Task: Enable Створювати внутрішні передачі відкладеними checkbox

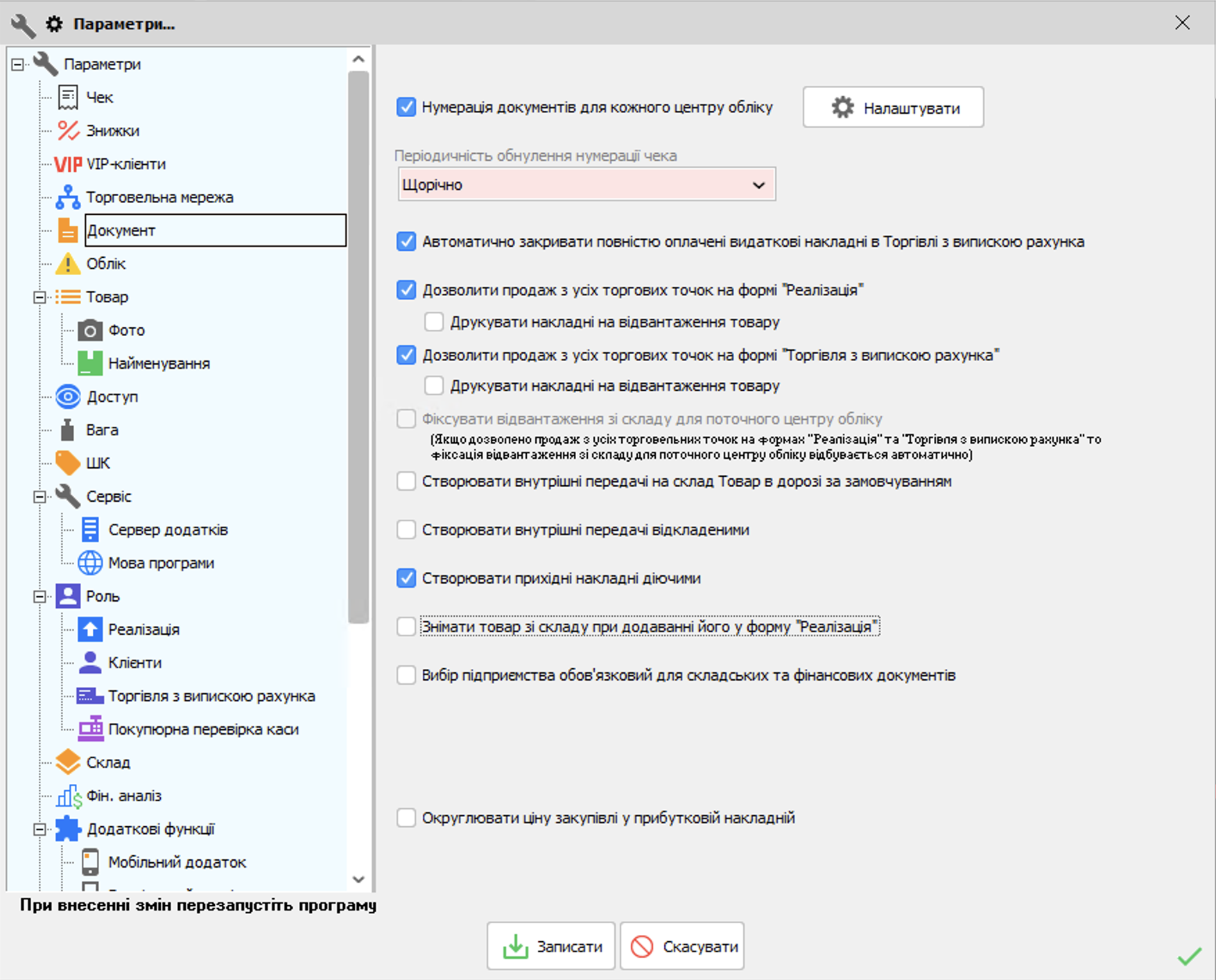Action: [x=406, y=530]
